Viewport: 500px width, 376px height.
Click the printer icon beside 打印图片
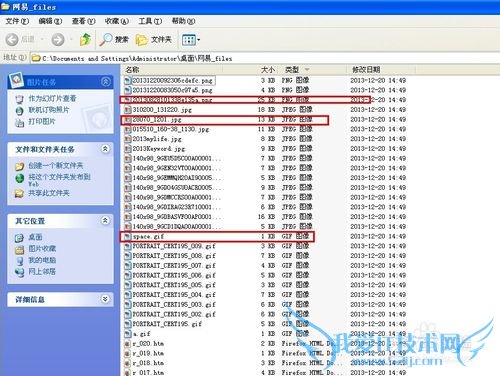pyautogui.click(x=20, y=123)
